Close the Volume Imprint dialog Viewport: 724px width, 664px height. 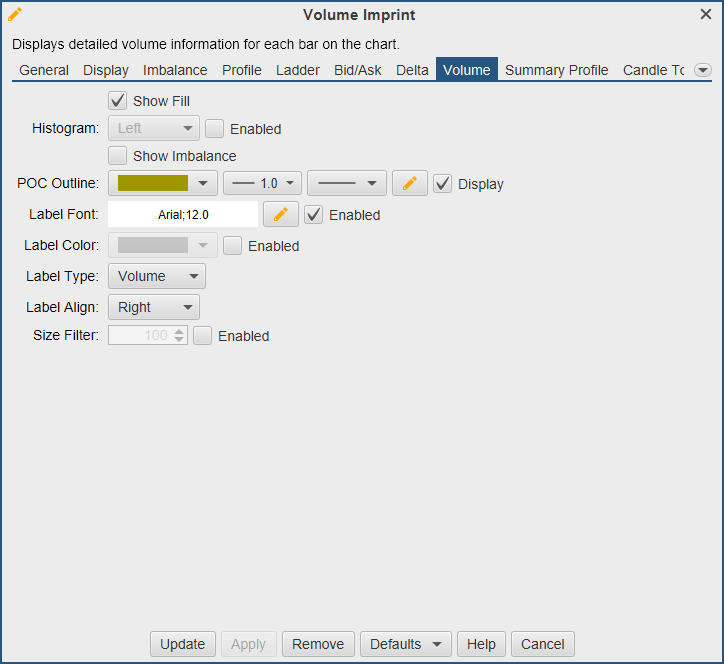coord(706,15)
